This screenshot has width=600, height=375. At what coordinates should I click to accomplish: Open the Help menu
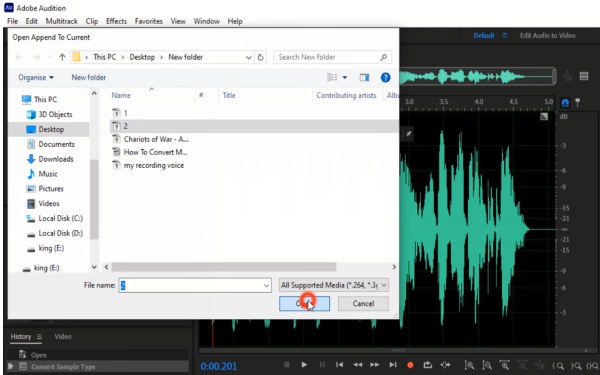235,21
